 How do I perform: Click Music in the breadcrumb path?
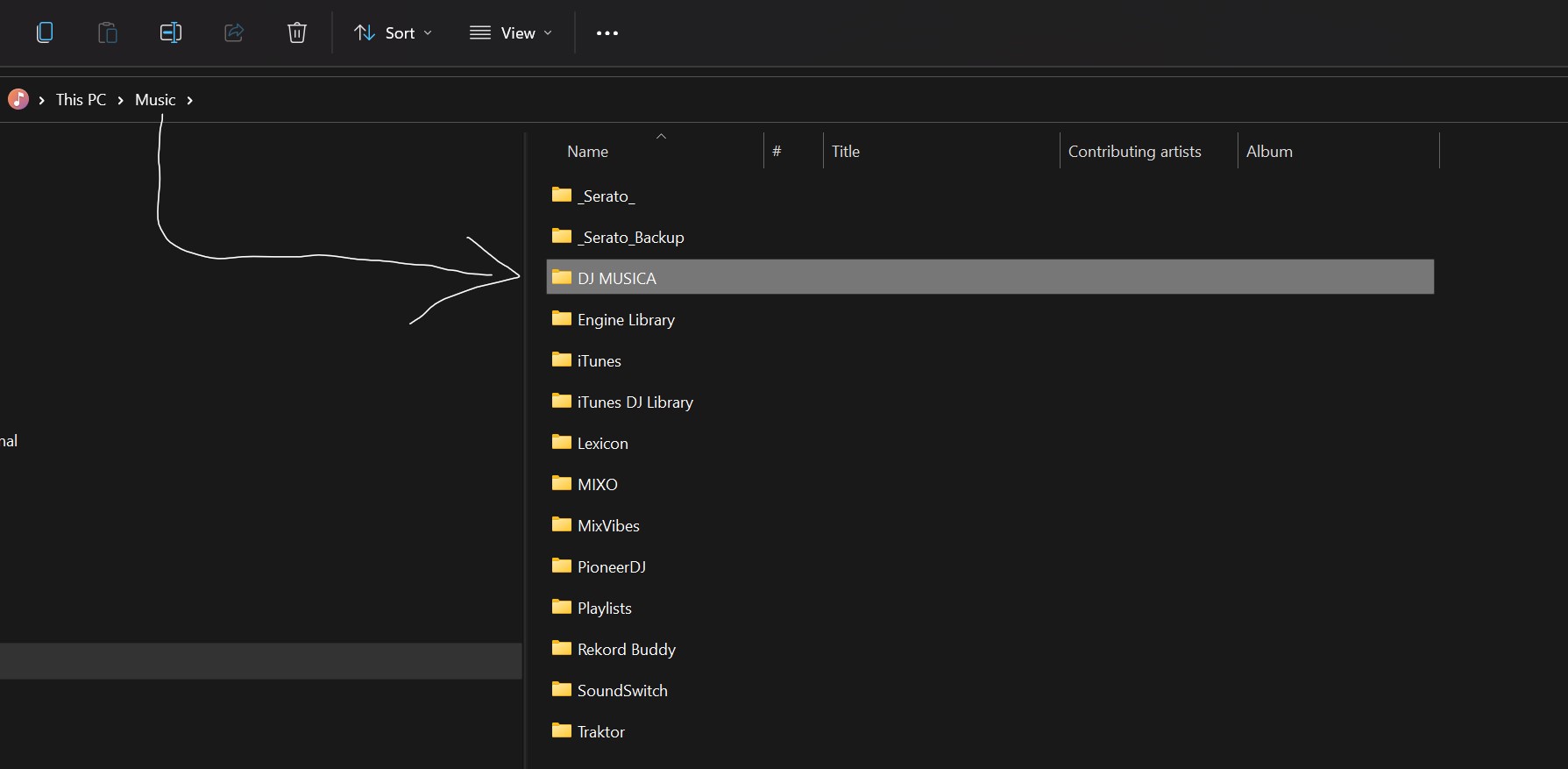pos(155,100)
